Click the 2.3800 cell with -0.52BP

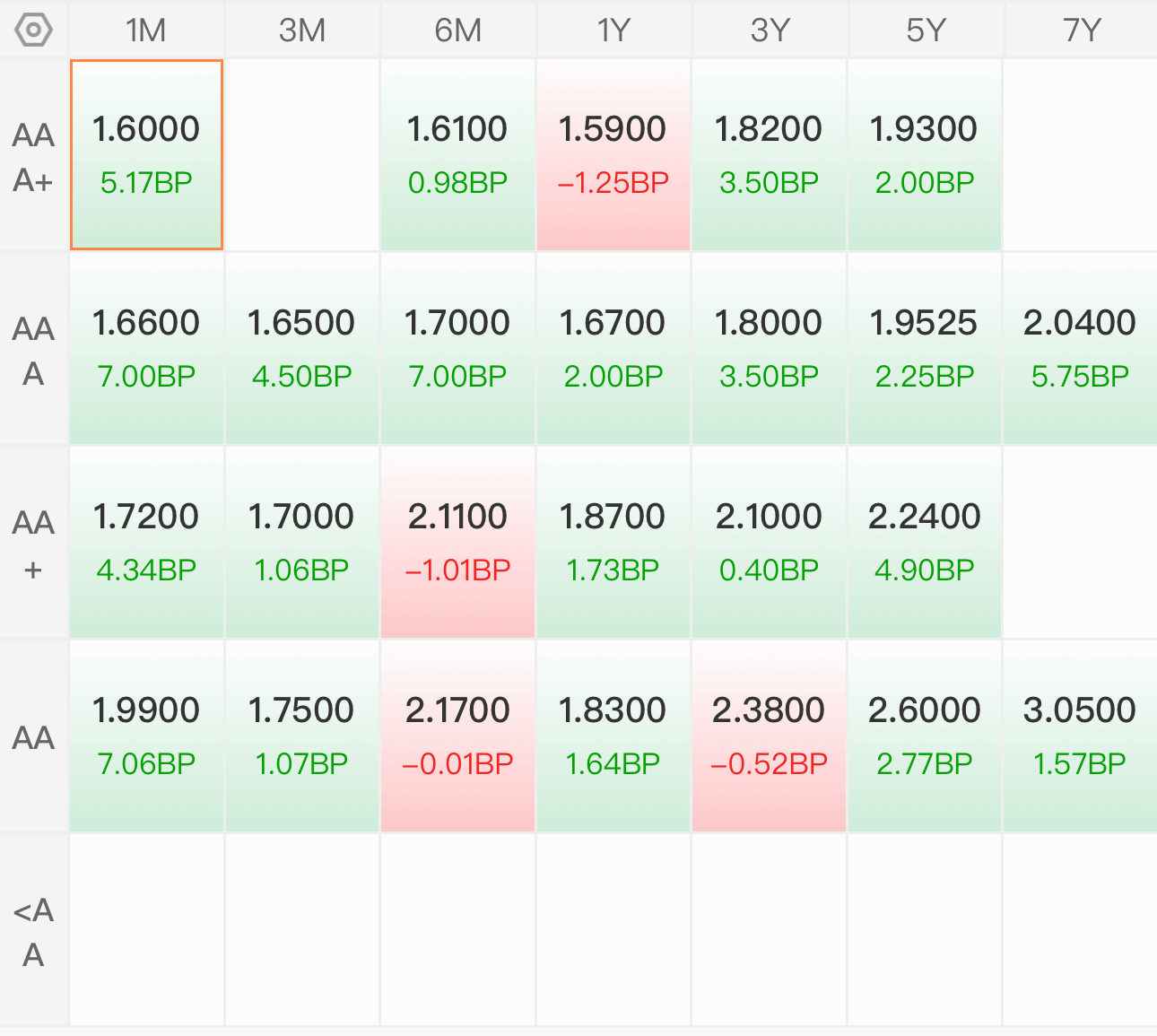tap(769, 736)
